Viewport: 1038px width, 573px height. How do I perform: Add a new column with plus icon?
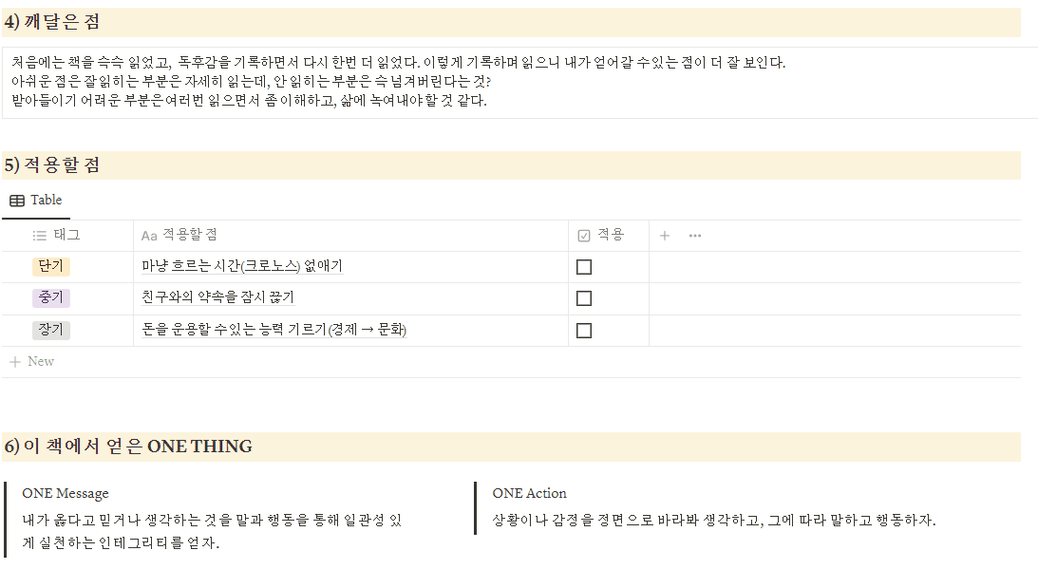point(665,236)
